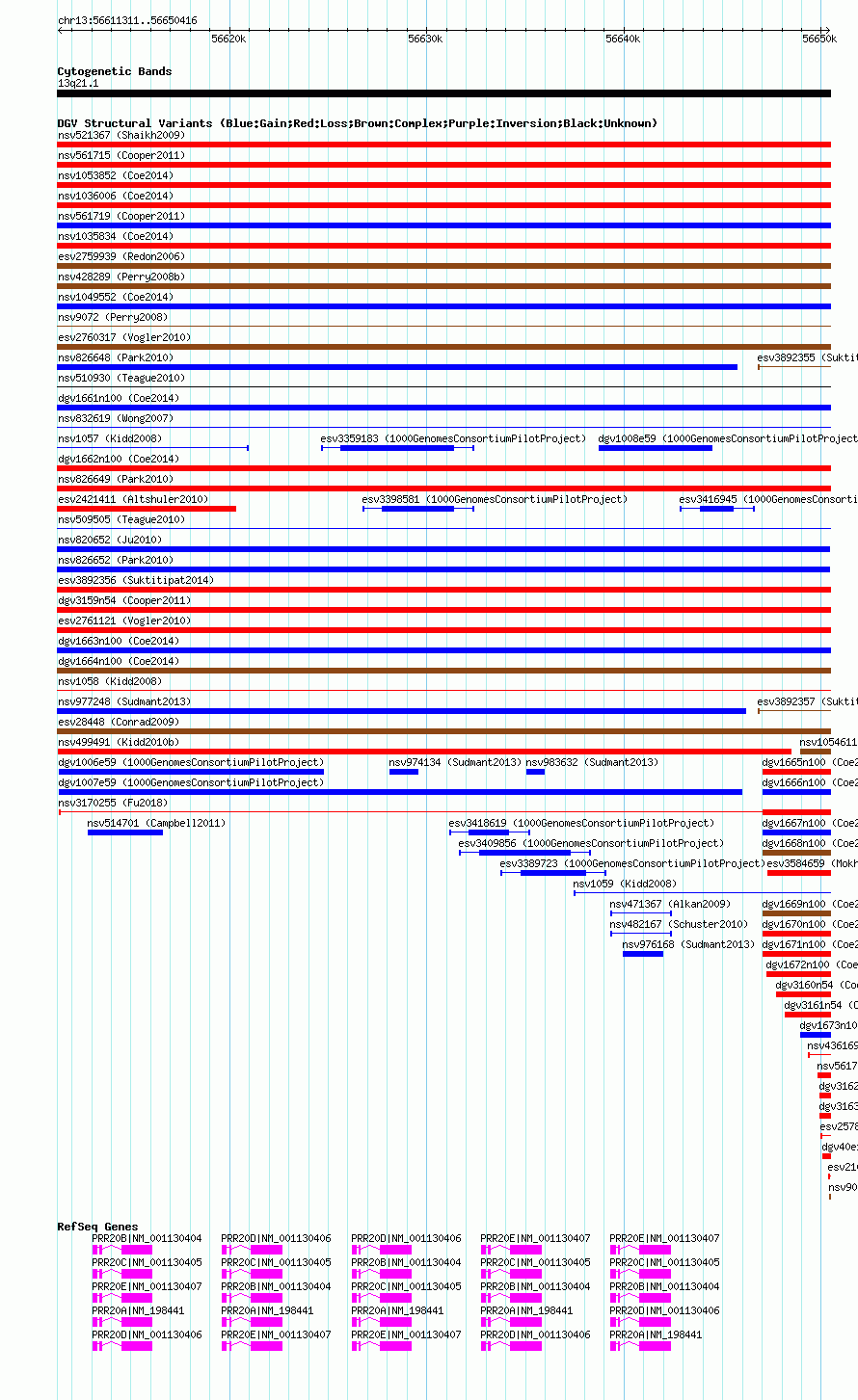Click nsv1057 (Kidd2008) label
The image size is (858, 1400).
click(110, 438)
